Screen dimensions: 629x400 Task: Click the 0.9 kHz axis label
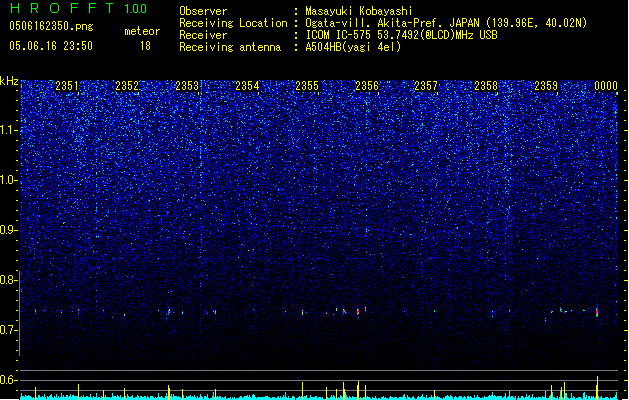[8, 230]
